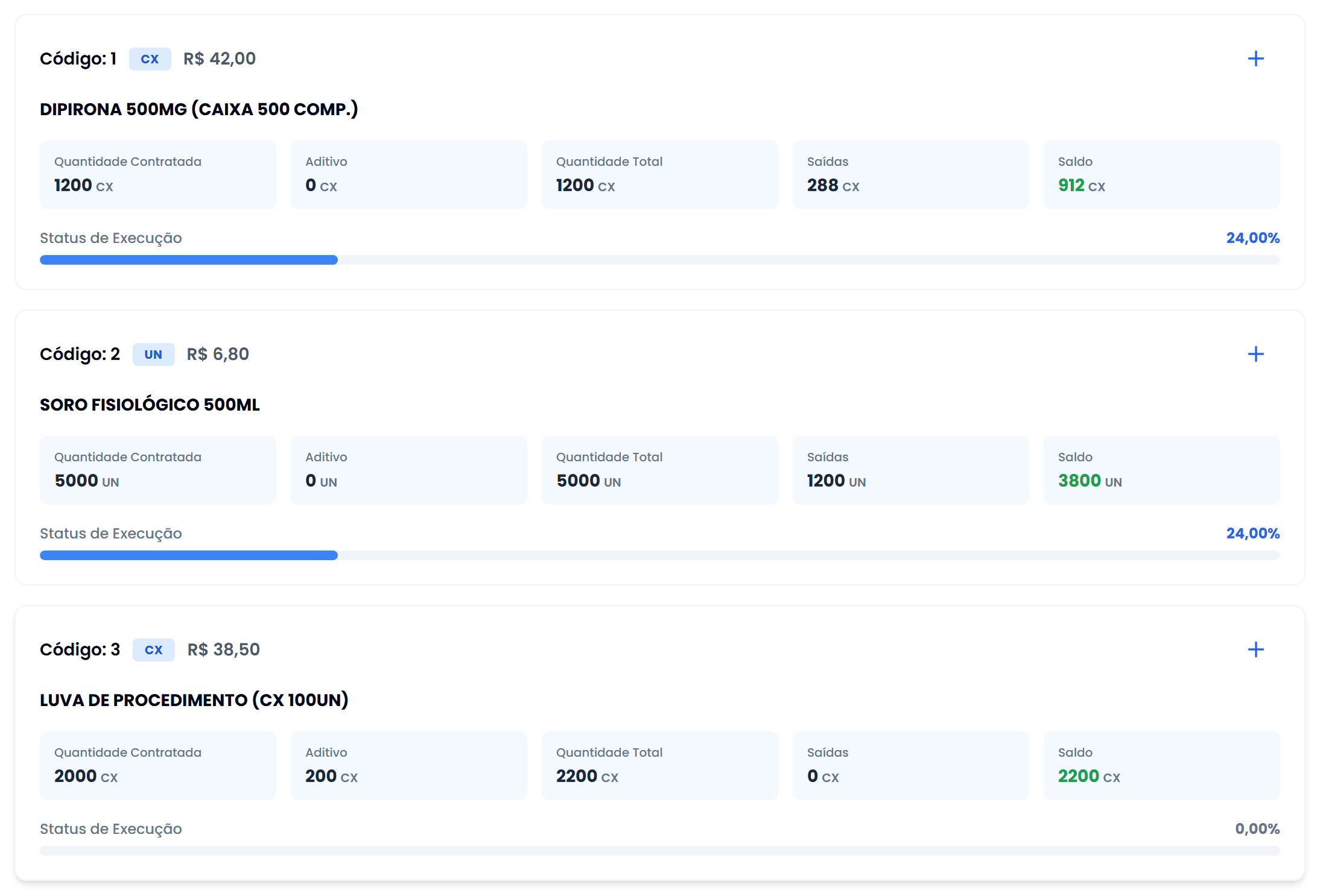Click Aditivo 0 CX in Dipirona card
This screenshot has height=896, width=1320.
pos(321,185)
